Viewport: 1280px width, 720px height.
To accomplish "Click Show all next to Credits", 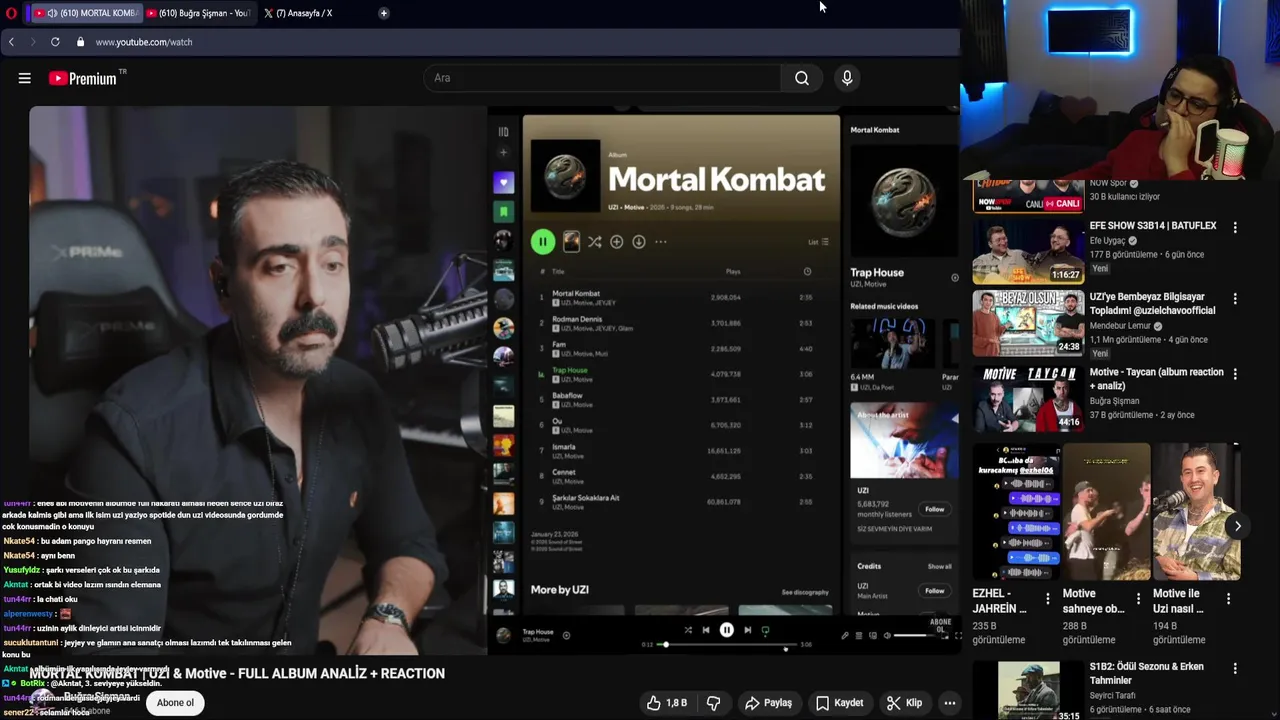I will pyautogui.click(x=940, y=566).
